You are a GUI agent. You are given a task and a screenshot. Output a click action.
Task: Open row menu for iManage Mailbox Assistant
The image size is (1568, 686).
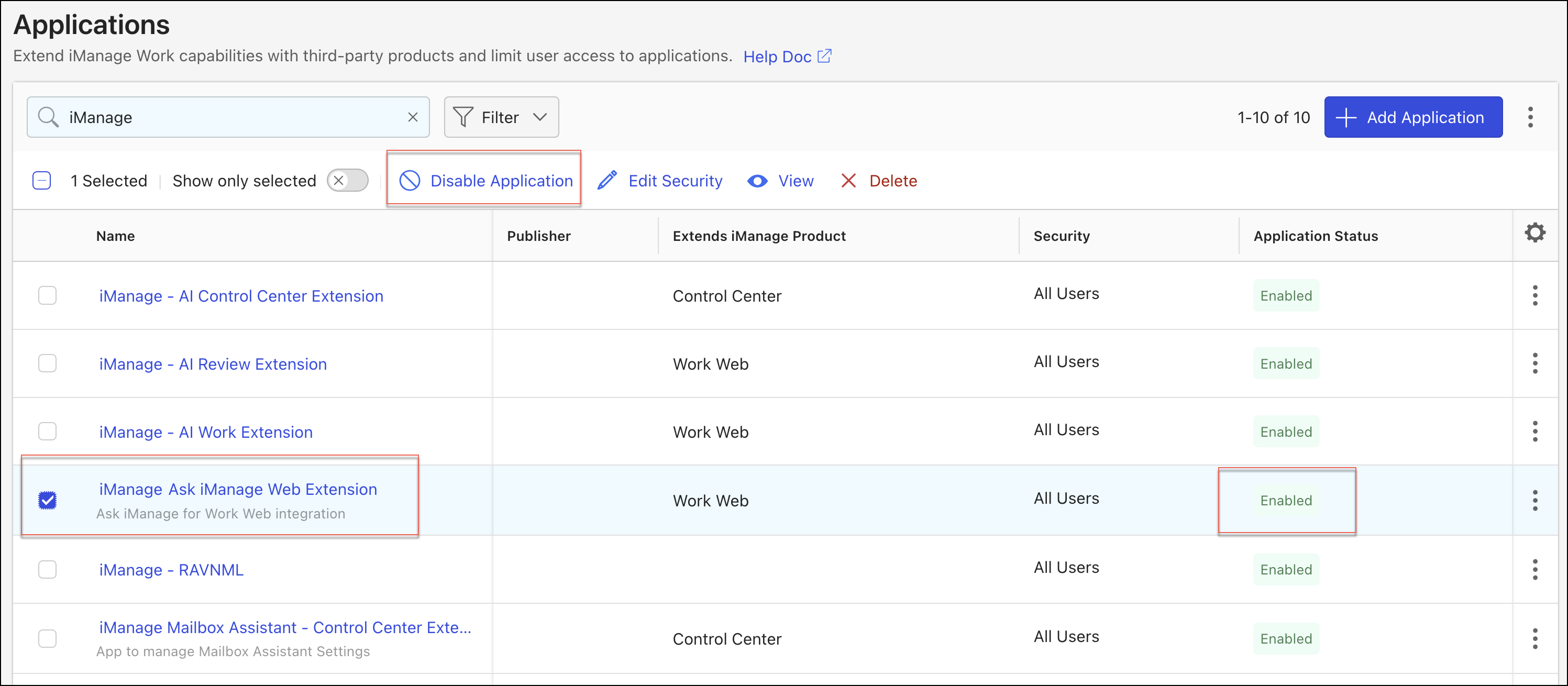coord(1534,638)
